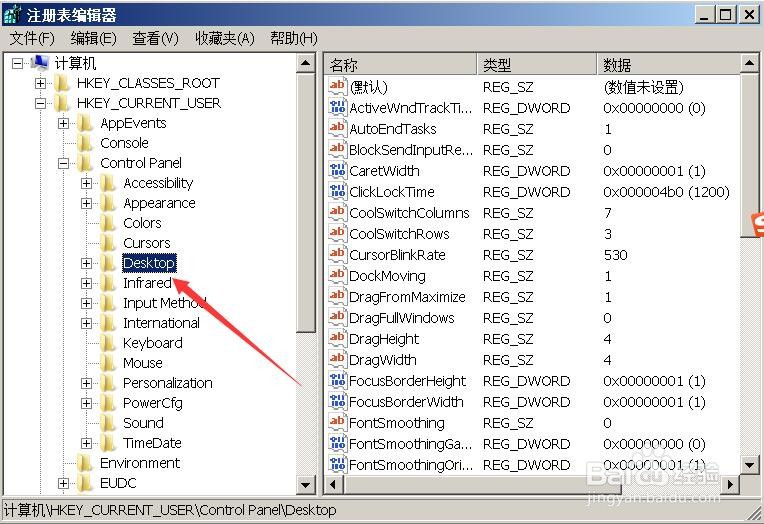Select the CoolSwitchRows value name

(399, 234)
